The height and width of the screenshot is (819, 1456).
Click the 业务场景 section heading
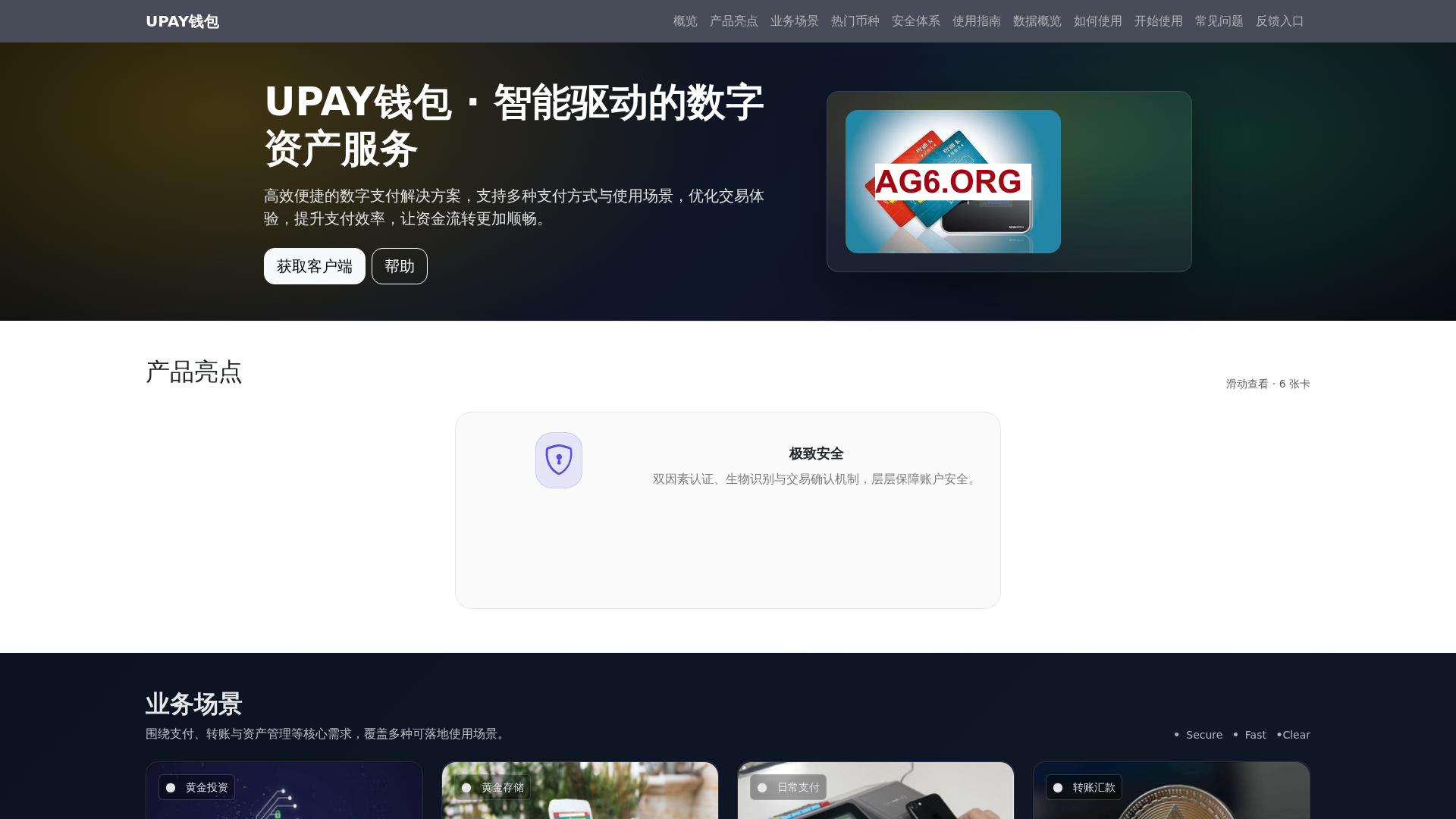pos(193,704)
